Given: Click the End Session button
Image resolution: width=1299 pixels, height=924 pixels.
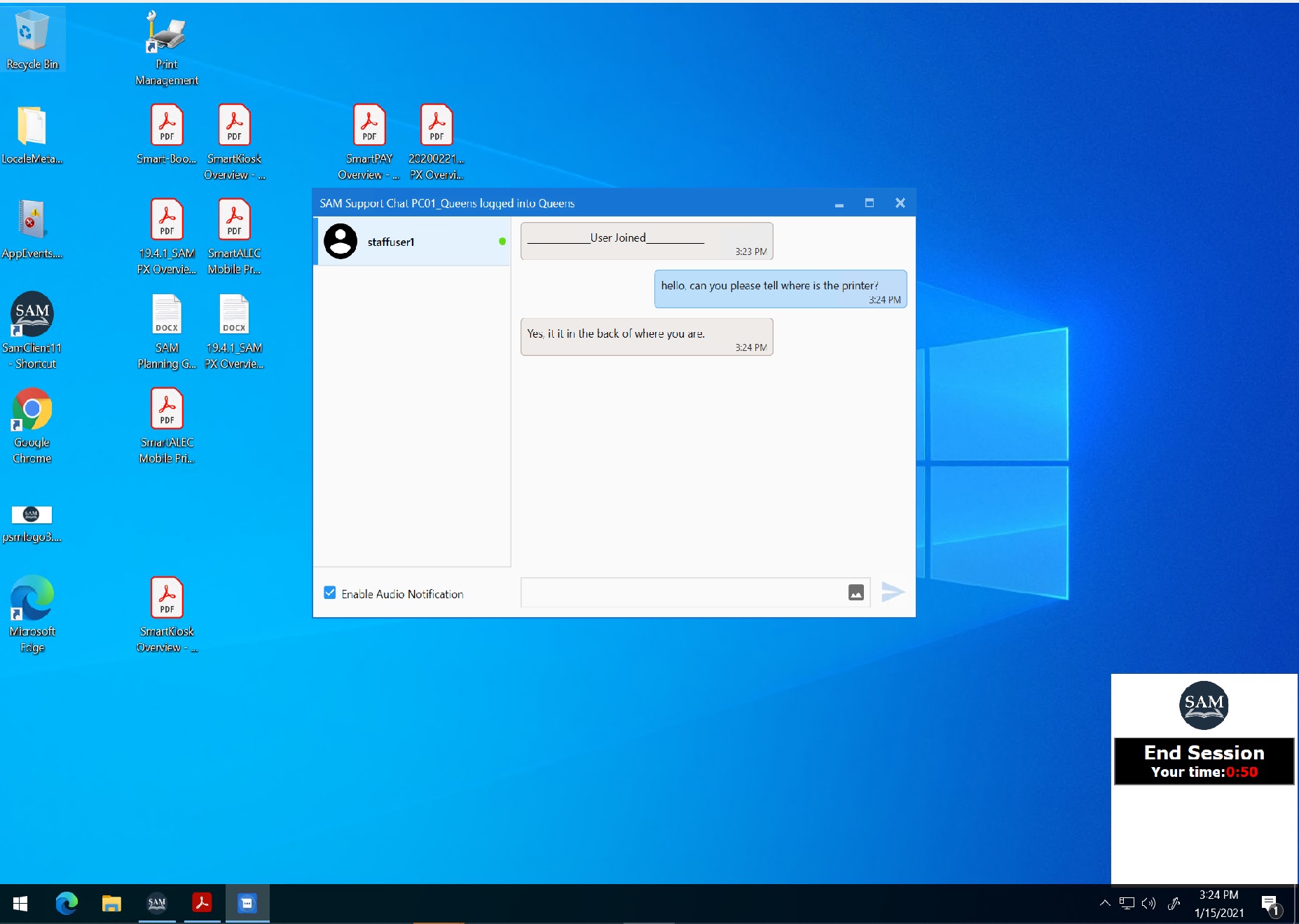Looking at the screenshot, I should (x=1203, y=760).
